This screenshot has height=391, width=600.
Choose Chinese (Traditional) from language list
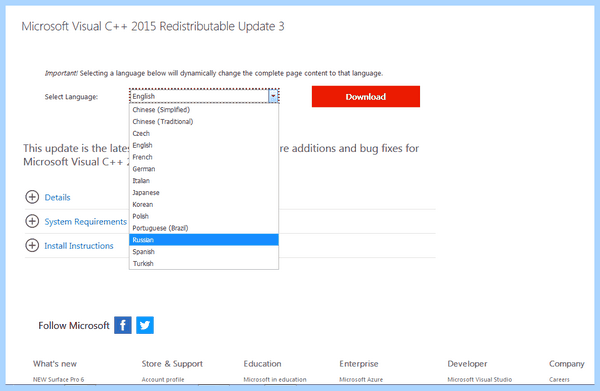204,122
